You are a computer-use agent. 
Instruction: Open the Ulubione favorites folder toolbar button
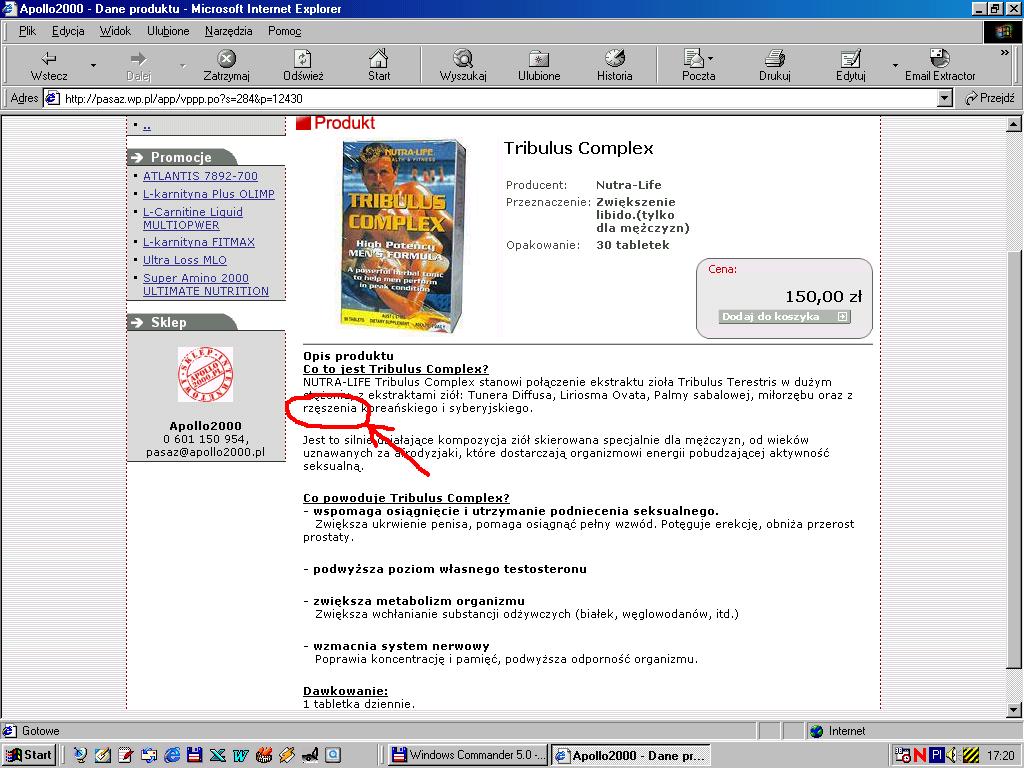(539, 65)
